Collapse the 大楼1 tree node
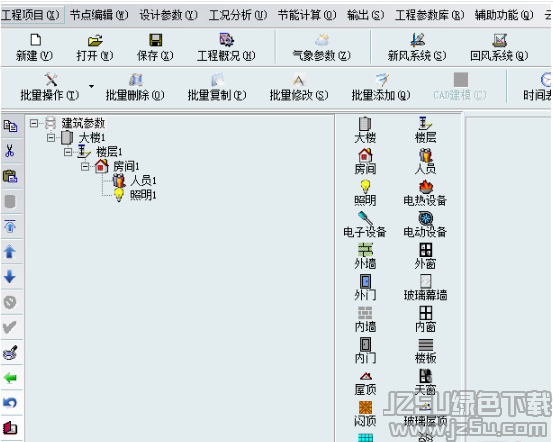Screen dimensions: 553x442 [x=51, y=138]
